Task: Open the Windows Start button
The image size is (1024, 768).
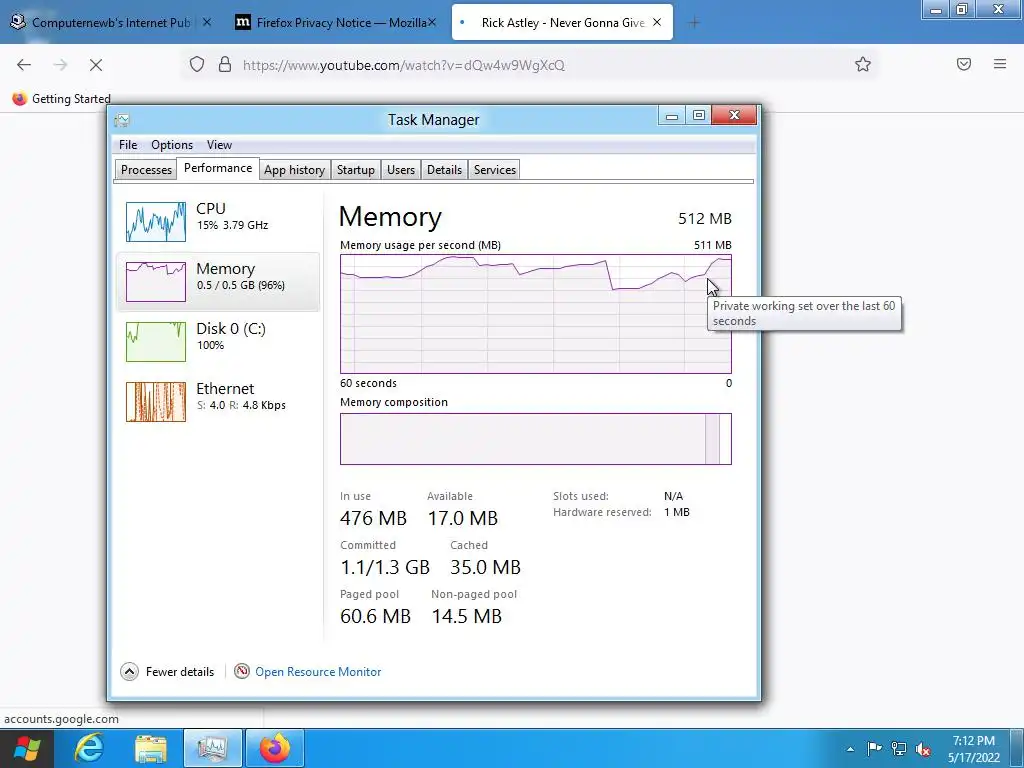Action: coord(27,748)
